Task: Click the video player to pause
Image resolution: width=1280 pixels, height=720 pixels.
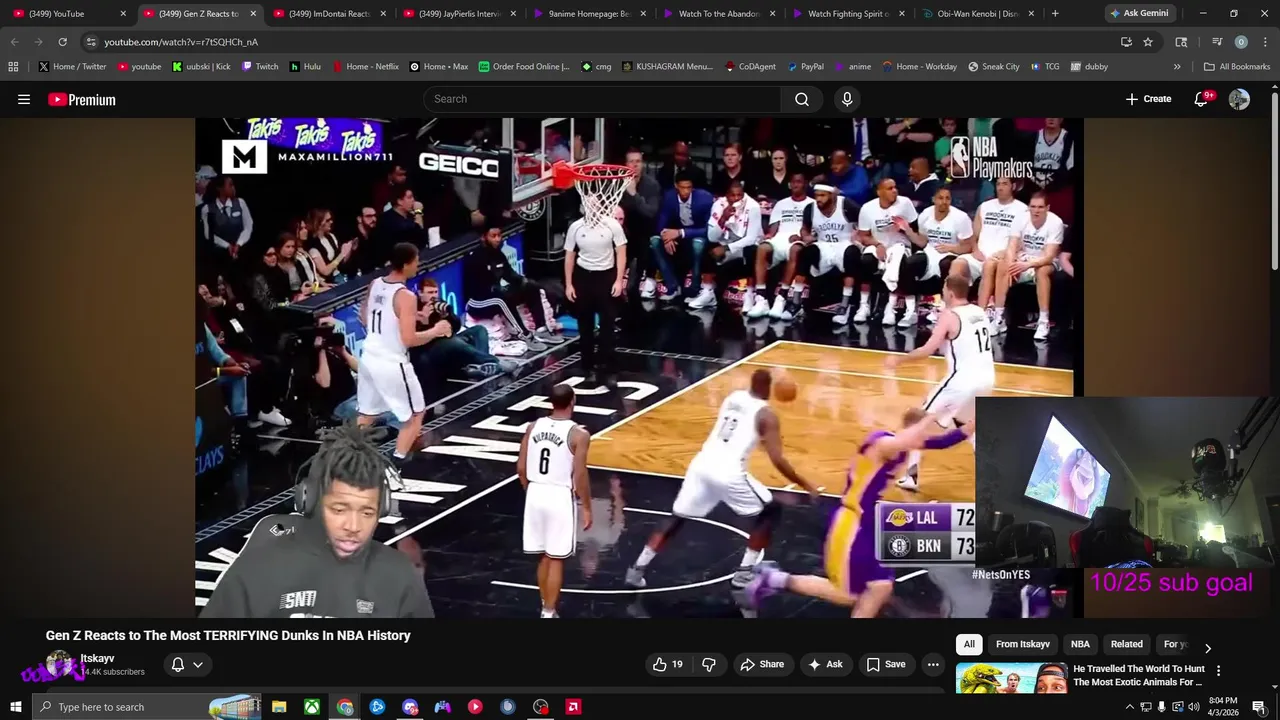Action: [x=639, y=367]
